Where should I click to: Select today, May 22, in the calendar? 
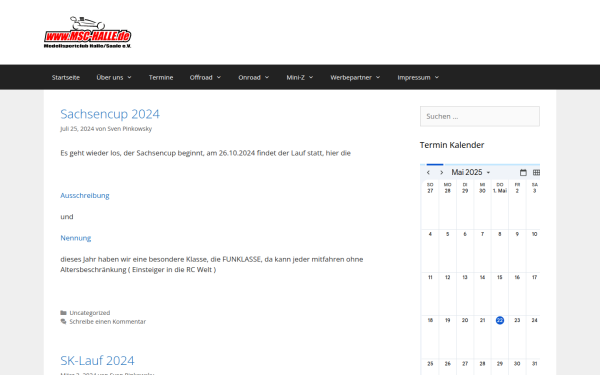click(x=499, y=320)
